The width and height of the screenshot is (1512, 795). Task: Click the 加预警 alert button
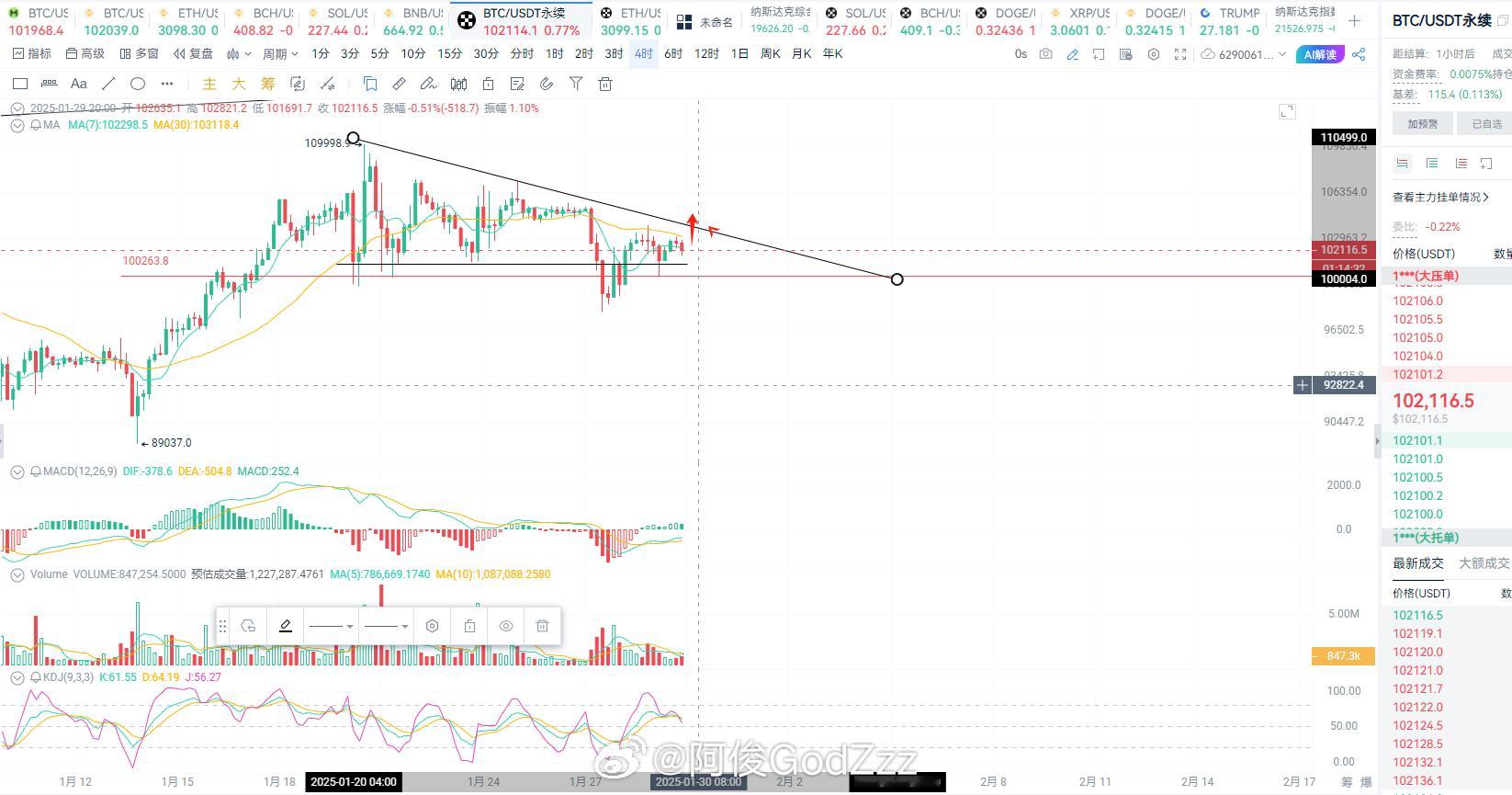pyautogui.click(x=1422, y=123)
